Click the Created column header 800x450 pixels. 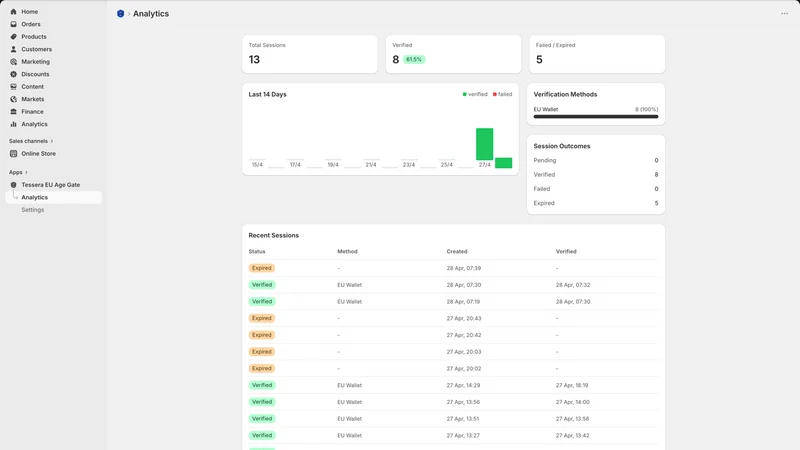click(457, 252)
